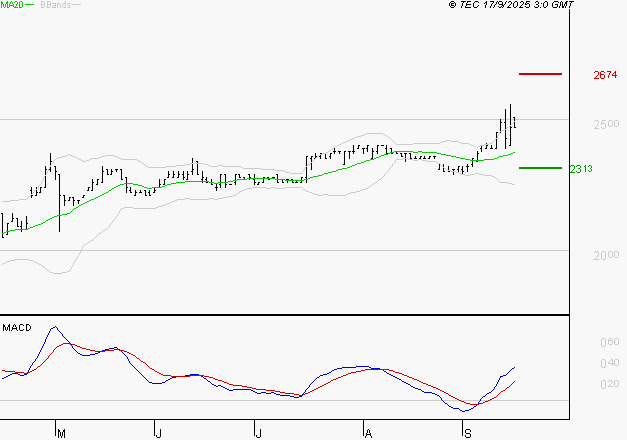
Task: Click the MACD peak near May
Action: tap(55, 327)
